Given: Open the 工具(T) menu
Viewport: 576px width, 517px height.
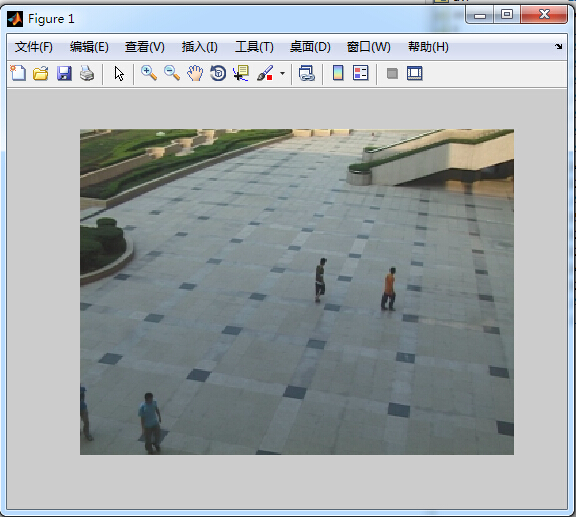Looking at the screenshot, I should [254, 47].
